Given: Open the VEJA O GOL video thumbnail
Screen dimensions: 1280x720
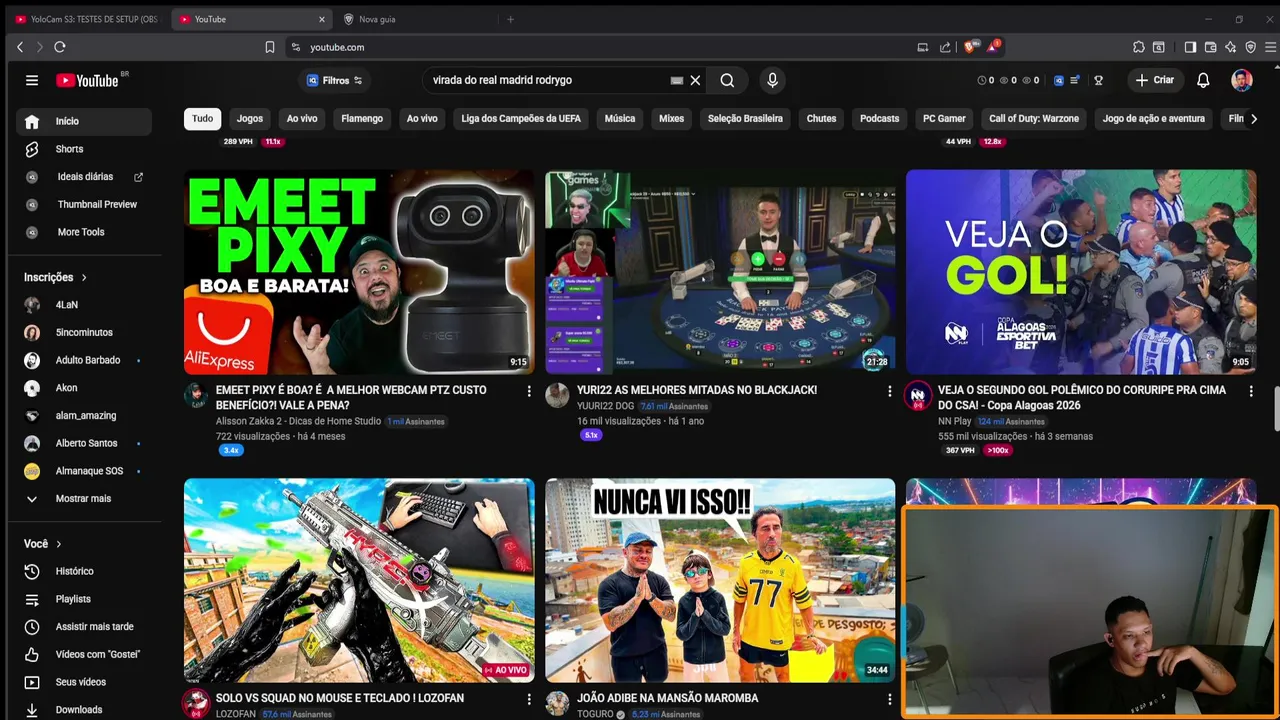Looking at the screenshot, I should [1081, 272].
